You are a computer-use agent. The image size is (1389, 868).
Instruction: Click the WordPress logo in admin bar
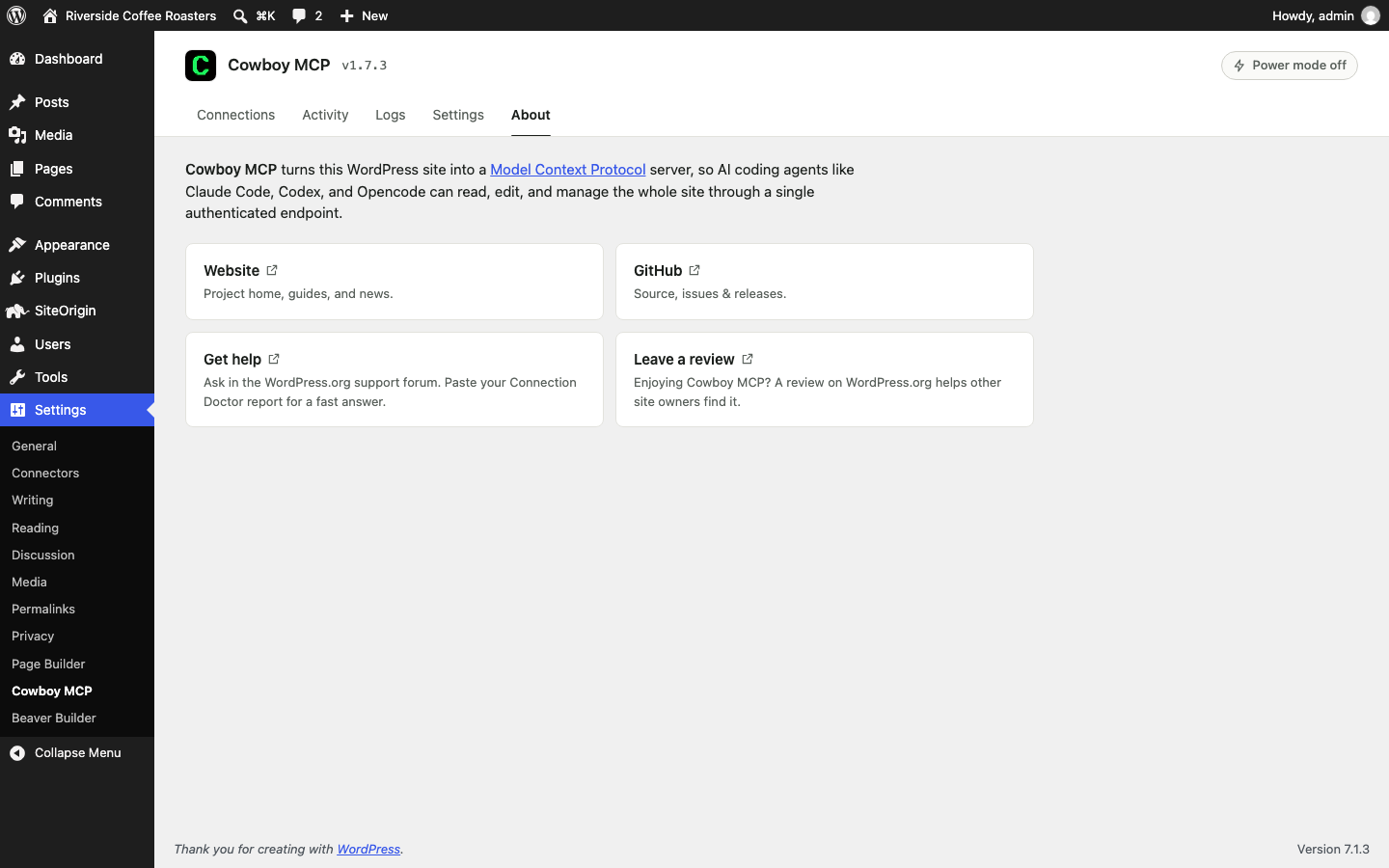pos(16,15)
